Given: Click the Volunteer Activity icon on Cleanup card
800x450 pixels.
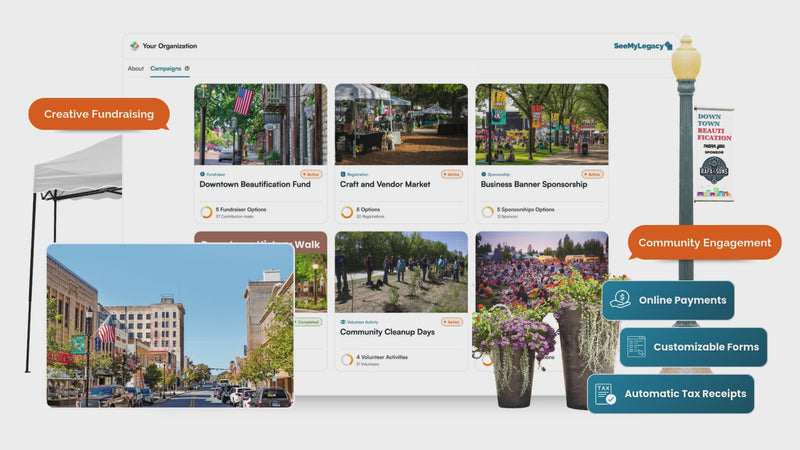Looking at the screenshot, I should point(343,322).
